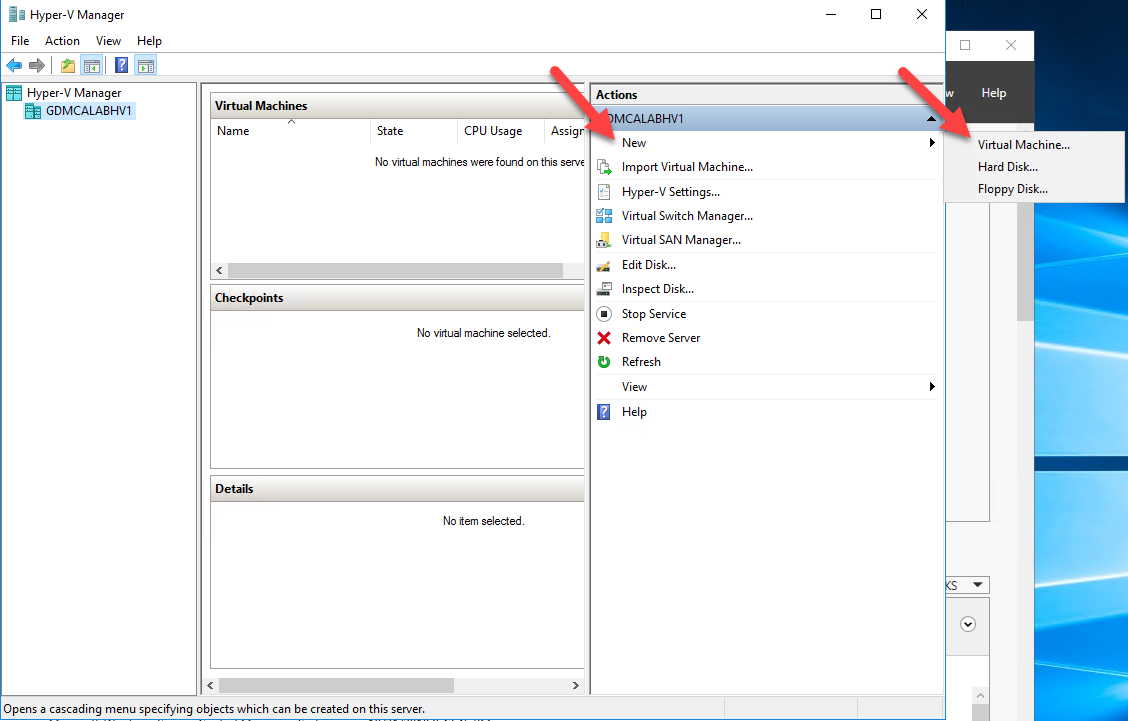This screenshot has height=721, width=1128.
Task: Toggle the Show/Hide Action Pane icon
Action: (x=146, y=66)
